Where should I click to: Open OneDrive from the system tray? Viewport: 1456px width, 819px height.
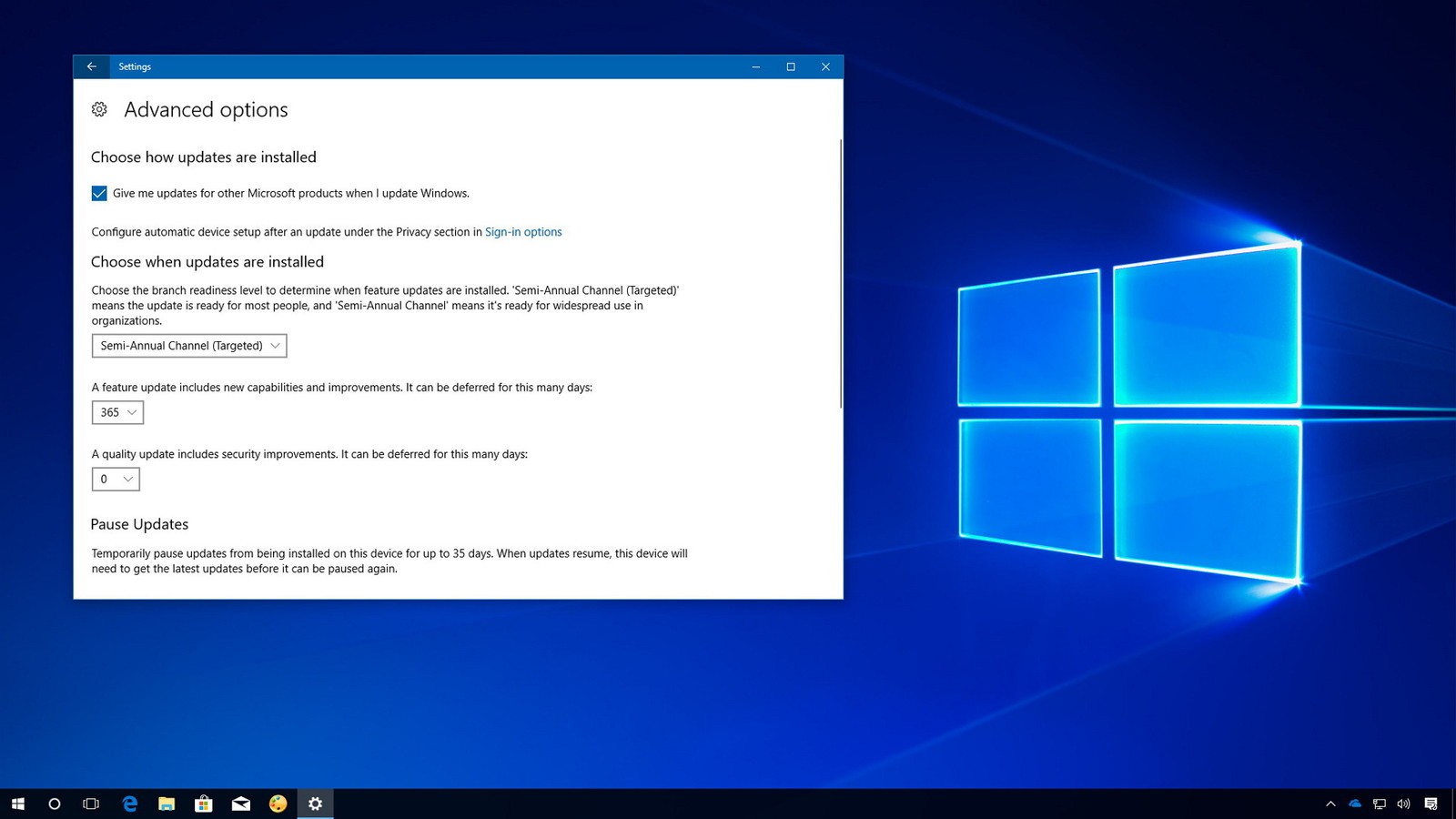pyautogui.click(x=1354, y=804)
